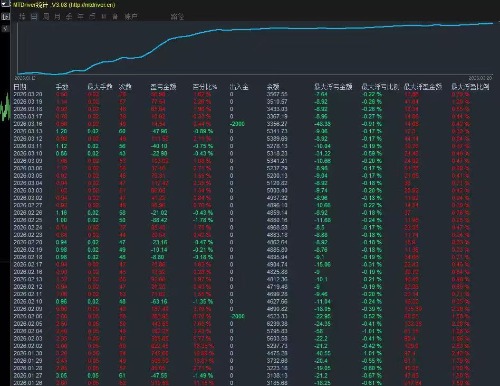
Task: Sort by the 最大浮盈金额 column header
Action: 423,87
